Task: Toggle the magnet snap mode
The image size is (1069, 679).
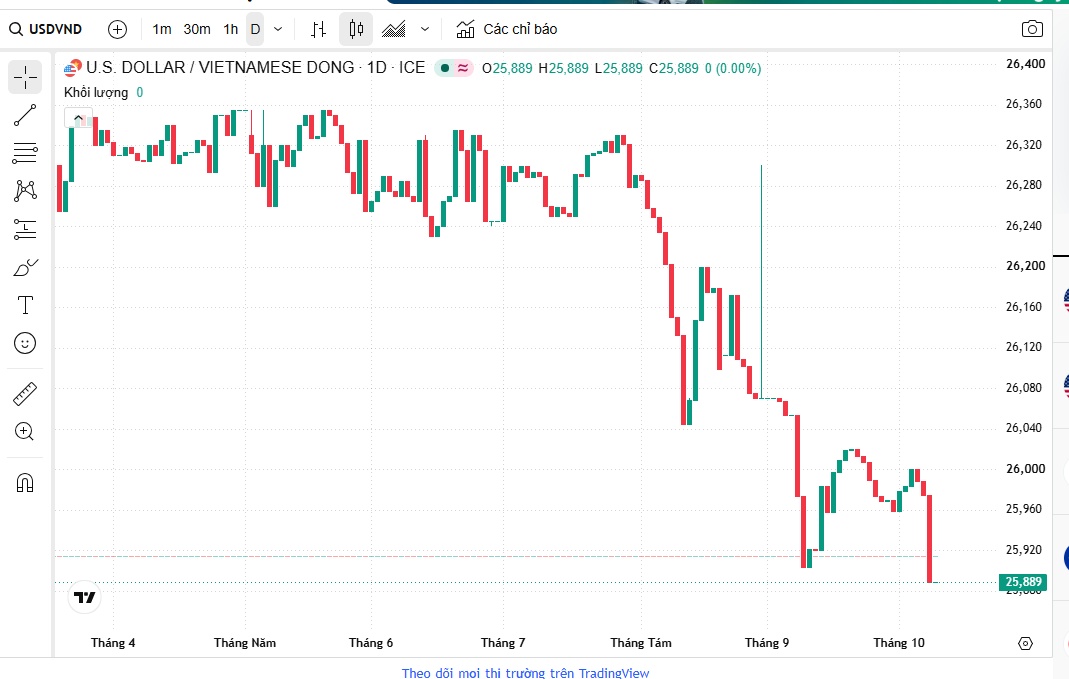Action: 25,483
